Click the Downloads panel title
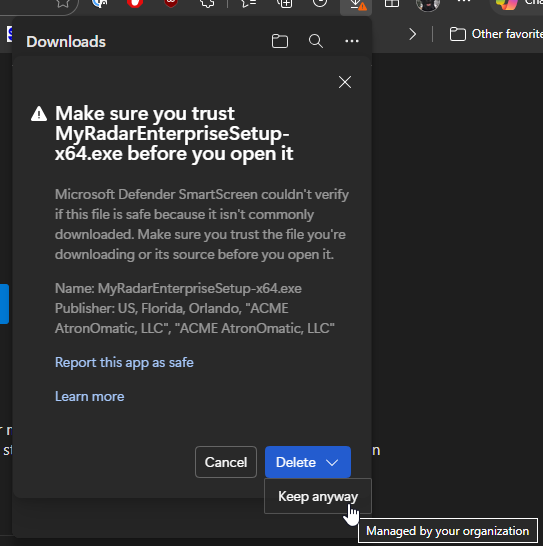The height and width of the screenshot is (546, 543). (66, 42)
